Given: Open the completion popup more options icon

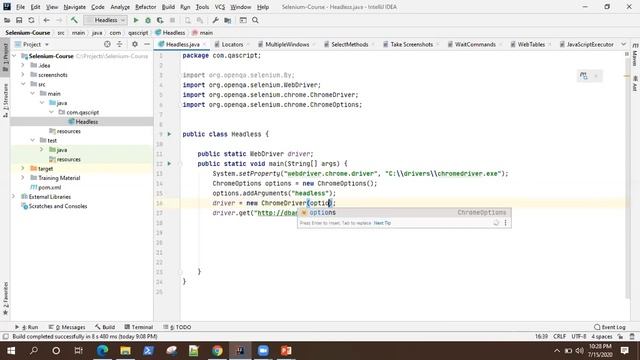Looking at the screenshot, I should 505,223.
